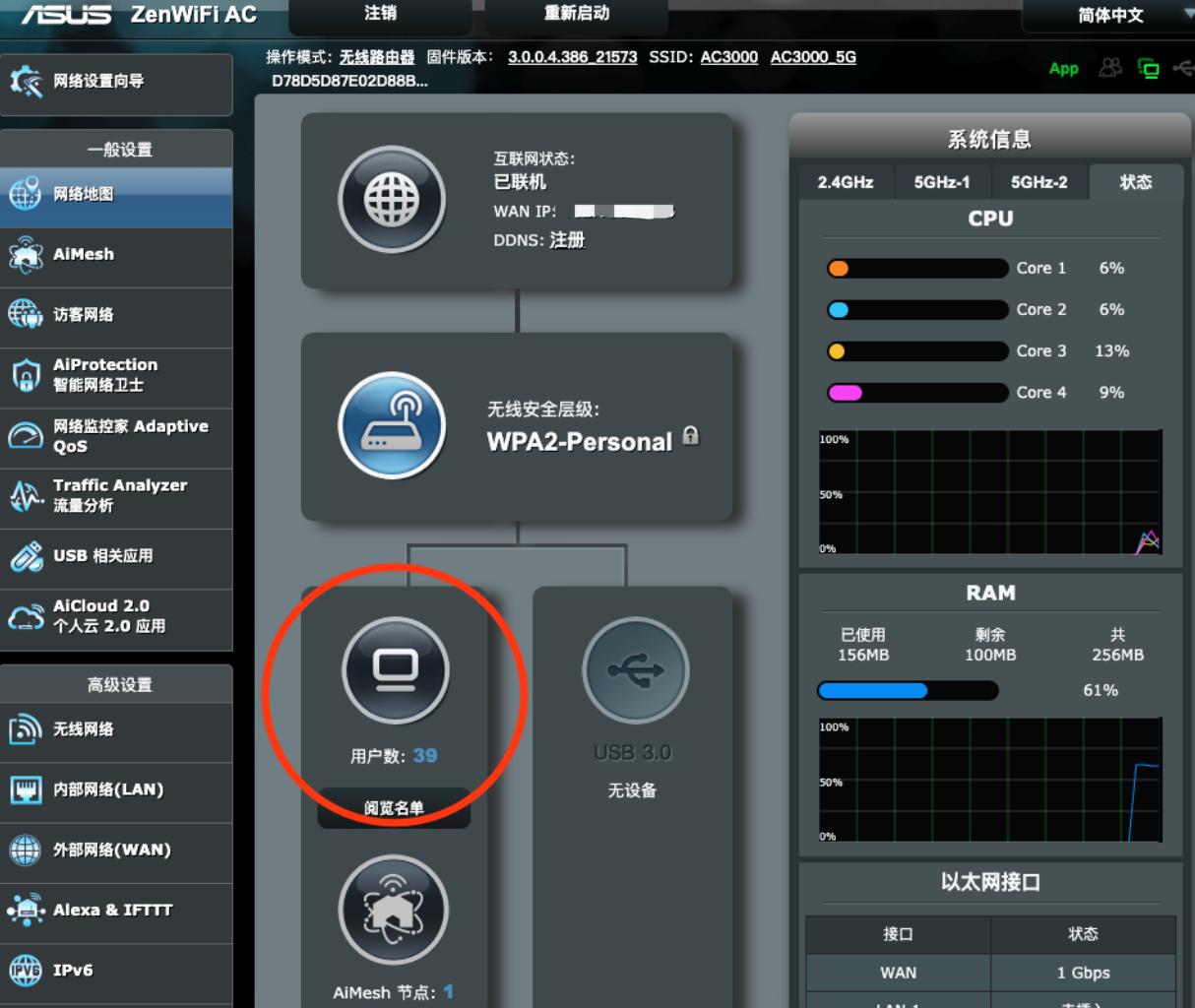
Task: Select the USB 3.0 device icon
Action: tap(635, 669)
